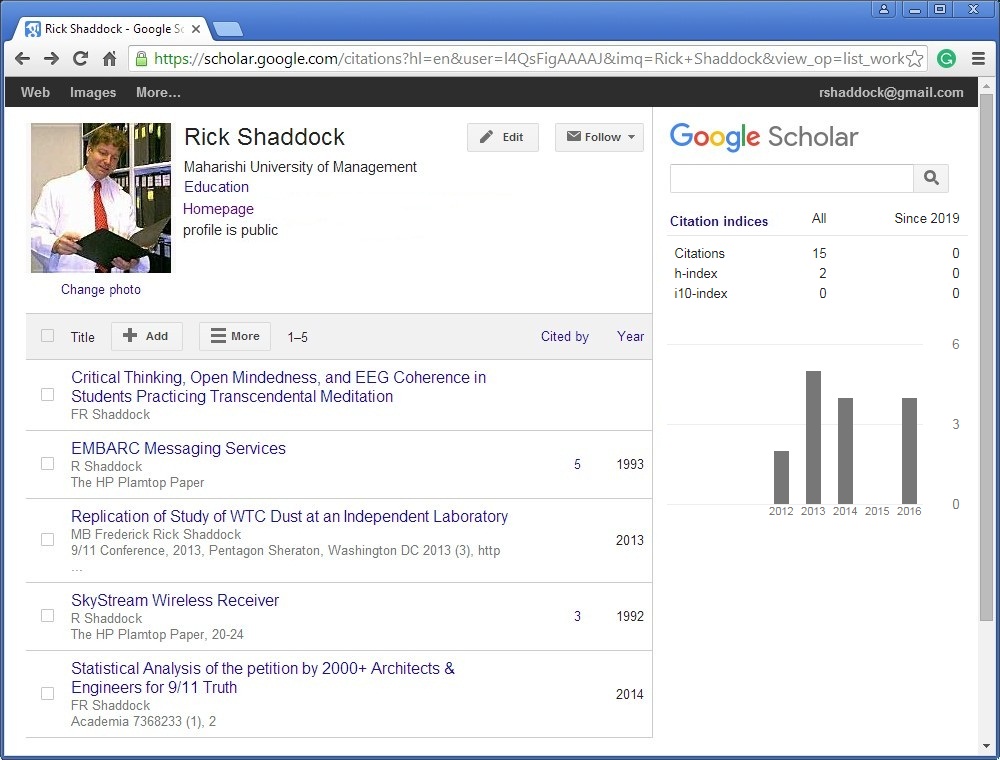Open the Chrome hamburger menu
The width and height of the screenshot is (1000, 760).
click(x=978, y=59)
